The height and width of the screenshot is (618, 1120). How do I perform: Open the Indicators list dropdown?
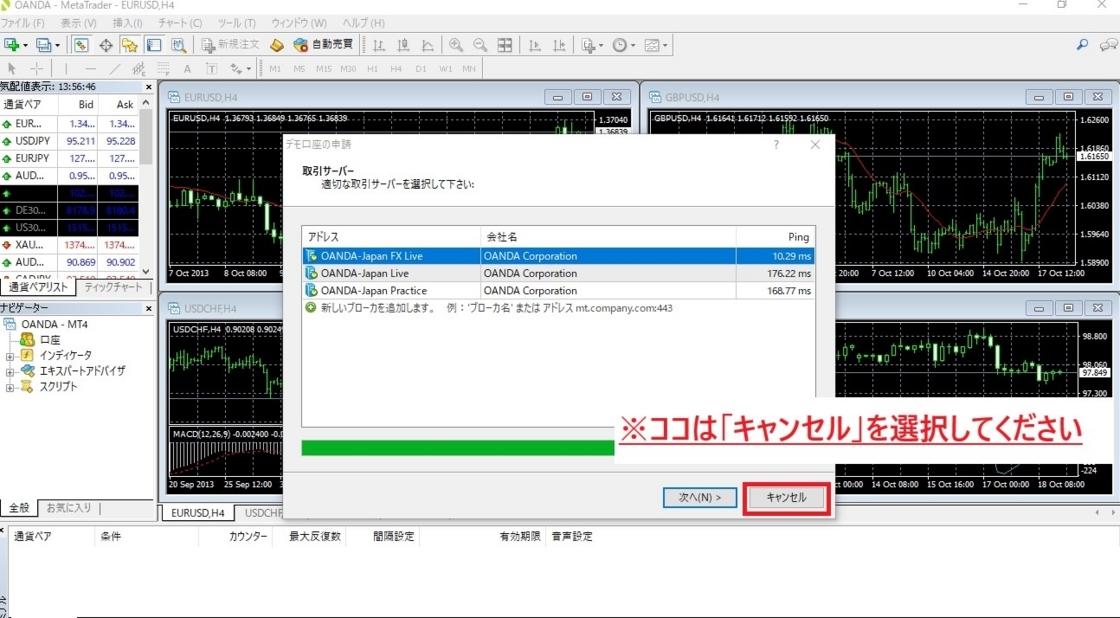pyautogui.click(x=590, y=45)
